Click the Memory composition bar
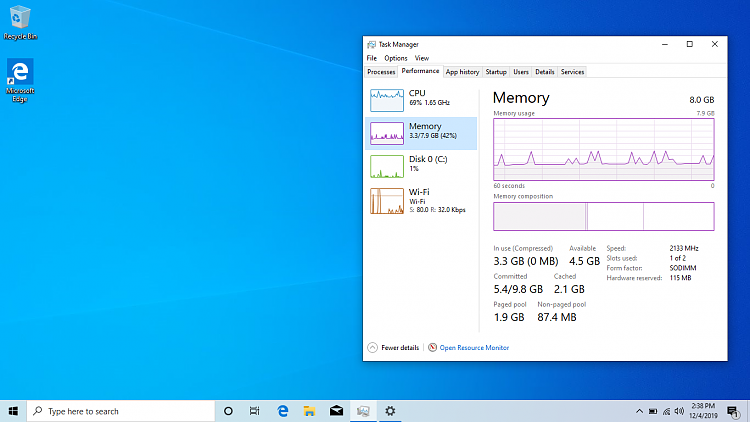 click(604, 216)
